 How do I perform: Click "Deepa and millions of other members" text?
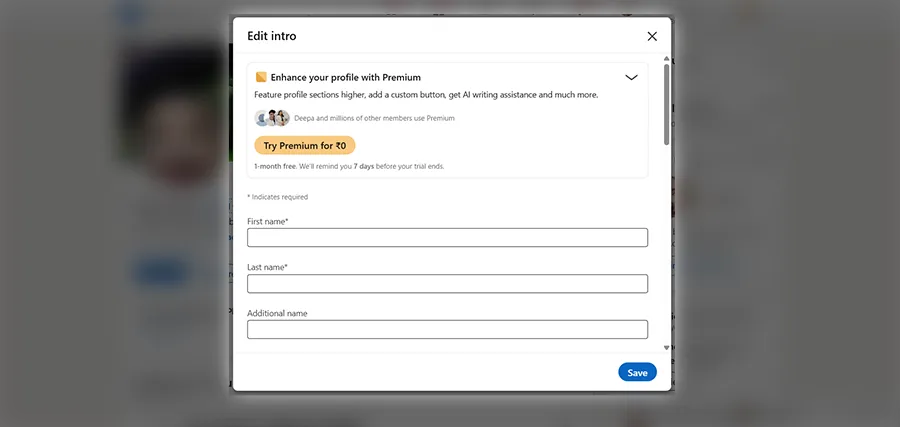[x=374, y=118]
